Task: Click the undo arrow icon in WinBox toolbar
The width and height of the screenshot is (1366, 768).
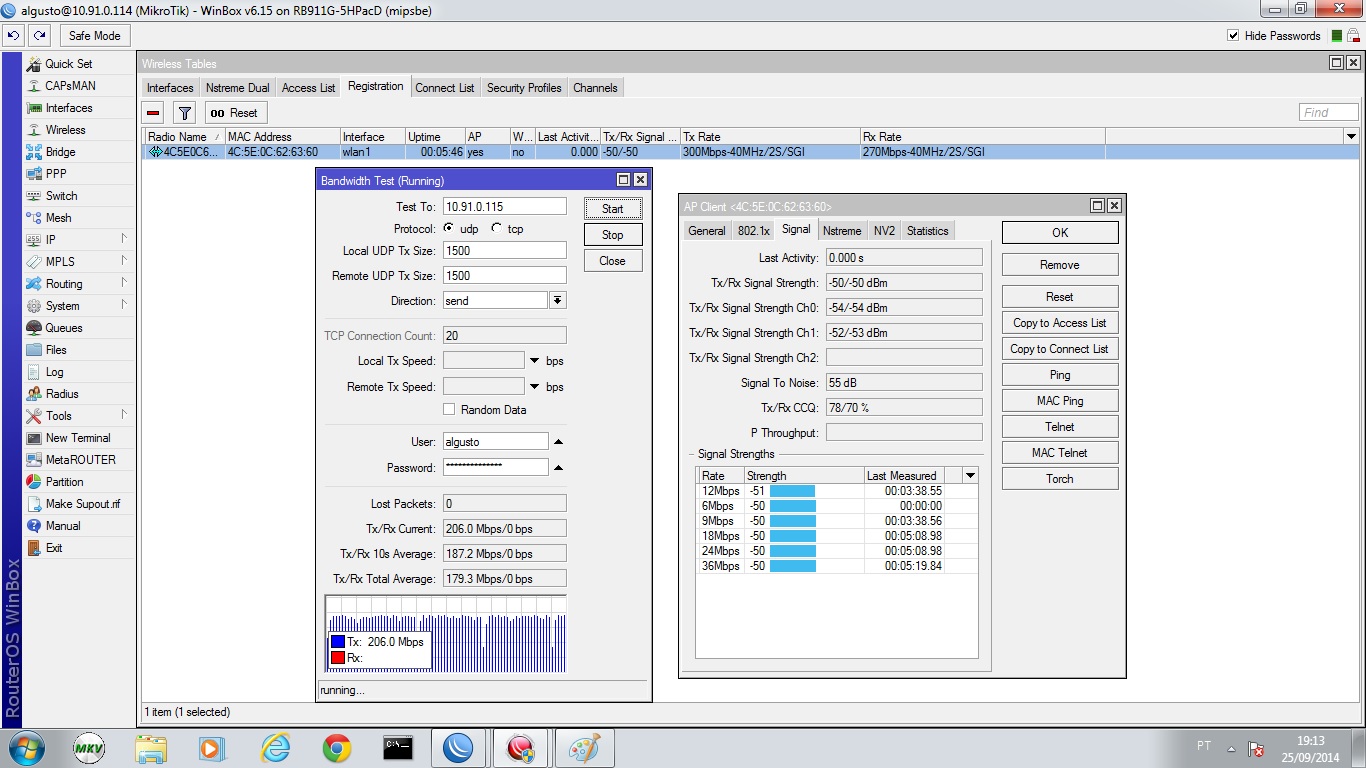Action: [13, 35]
